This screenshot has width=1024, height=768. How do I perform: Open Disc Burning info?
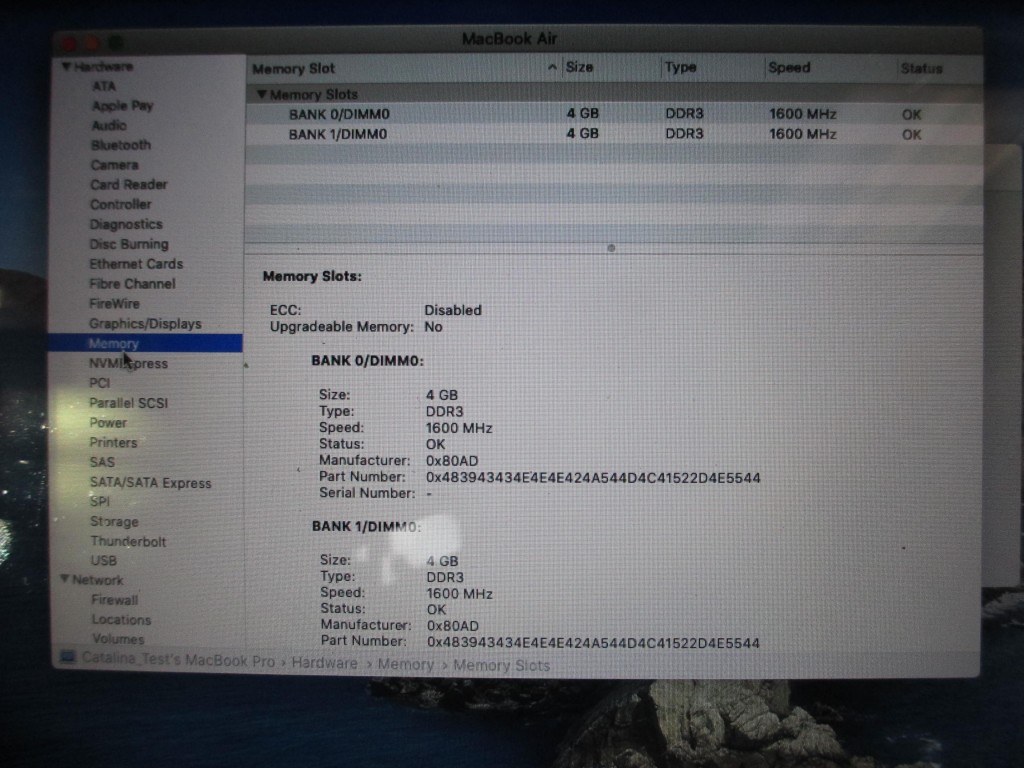(x=129, y=244)
